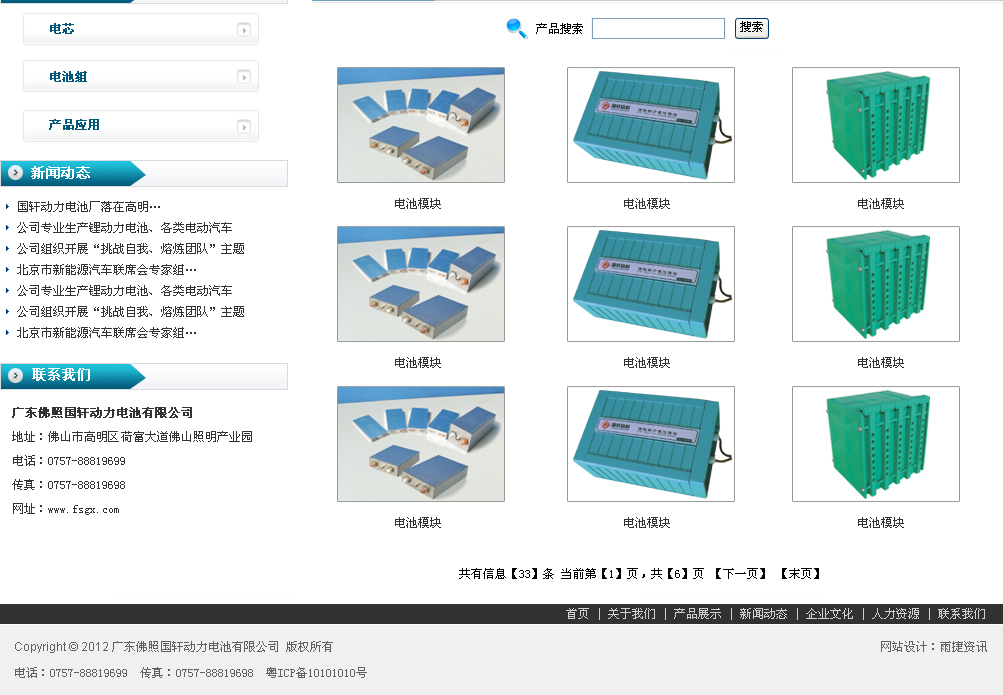This screenshot has height=695, width=1003.
Task: Expand the 电池组 category arrow
Action: 244,77
